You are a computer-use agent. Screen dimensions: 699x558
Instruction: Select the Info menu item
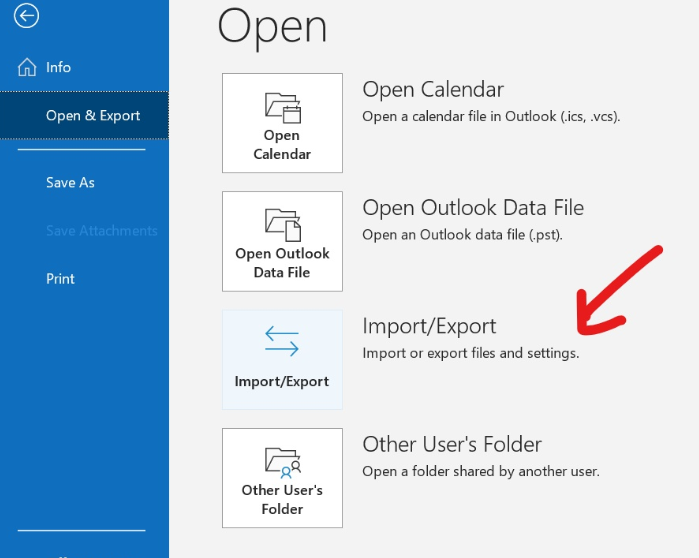tap(58, 67)
